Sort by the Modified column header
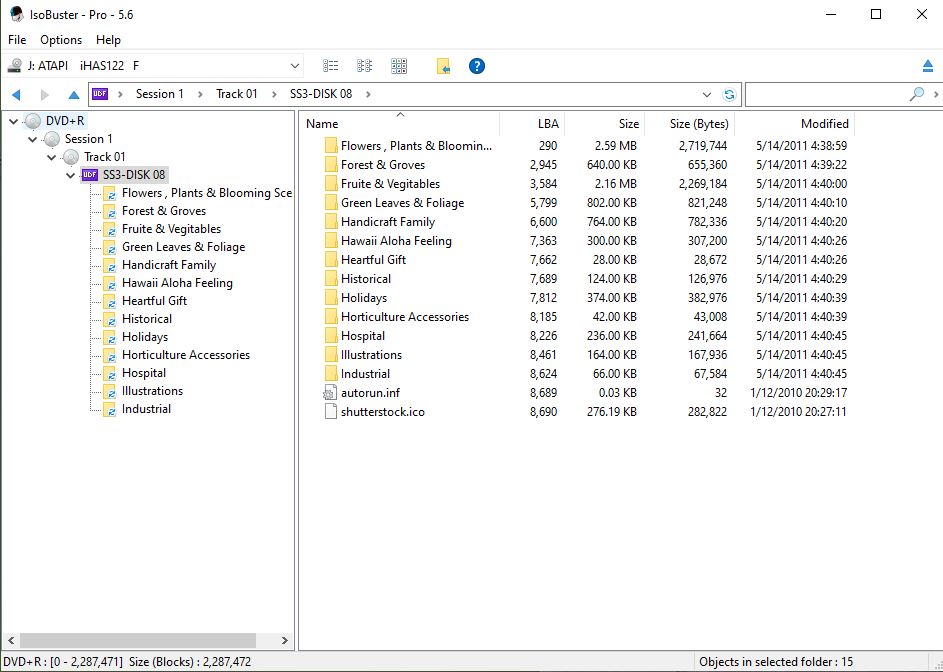The height and width of the screenshot is (672, 943). pyautogui.click(x=824, y=124)
